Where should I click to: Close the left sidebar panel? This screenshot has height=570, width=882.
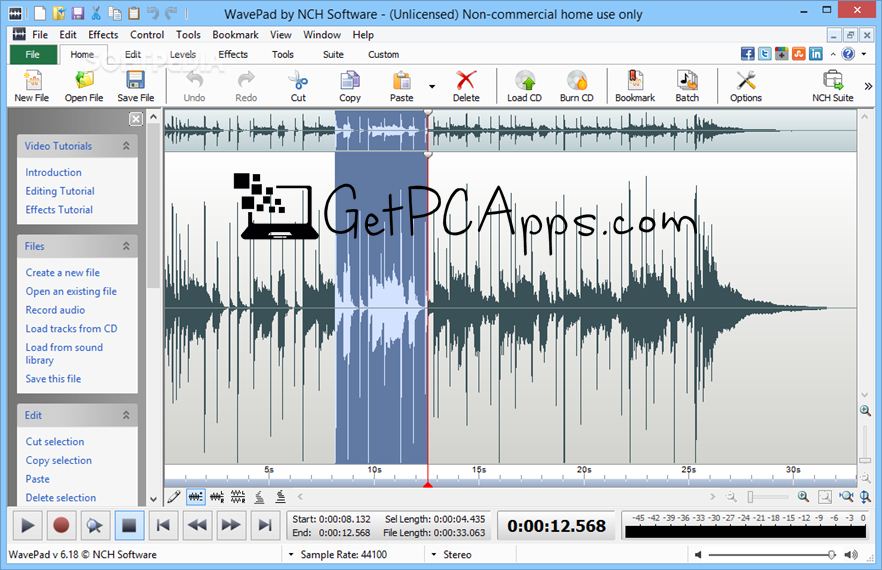point(136,119)
